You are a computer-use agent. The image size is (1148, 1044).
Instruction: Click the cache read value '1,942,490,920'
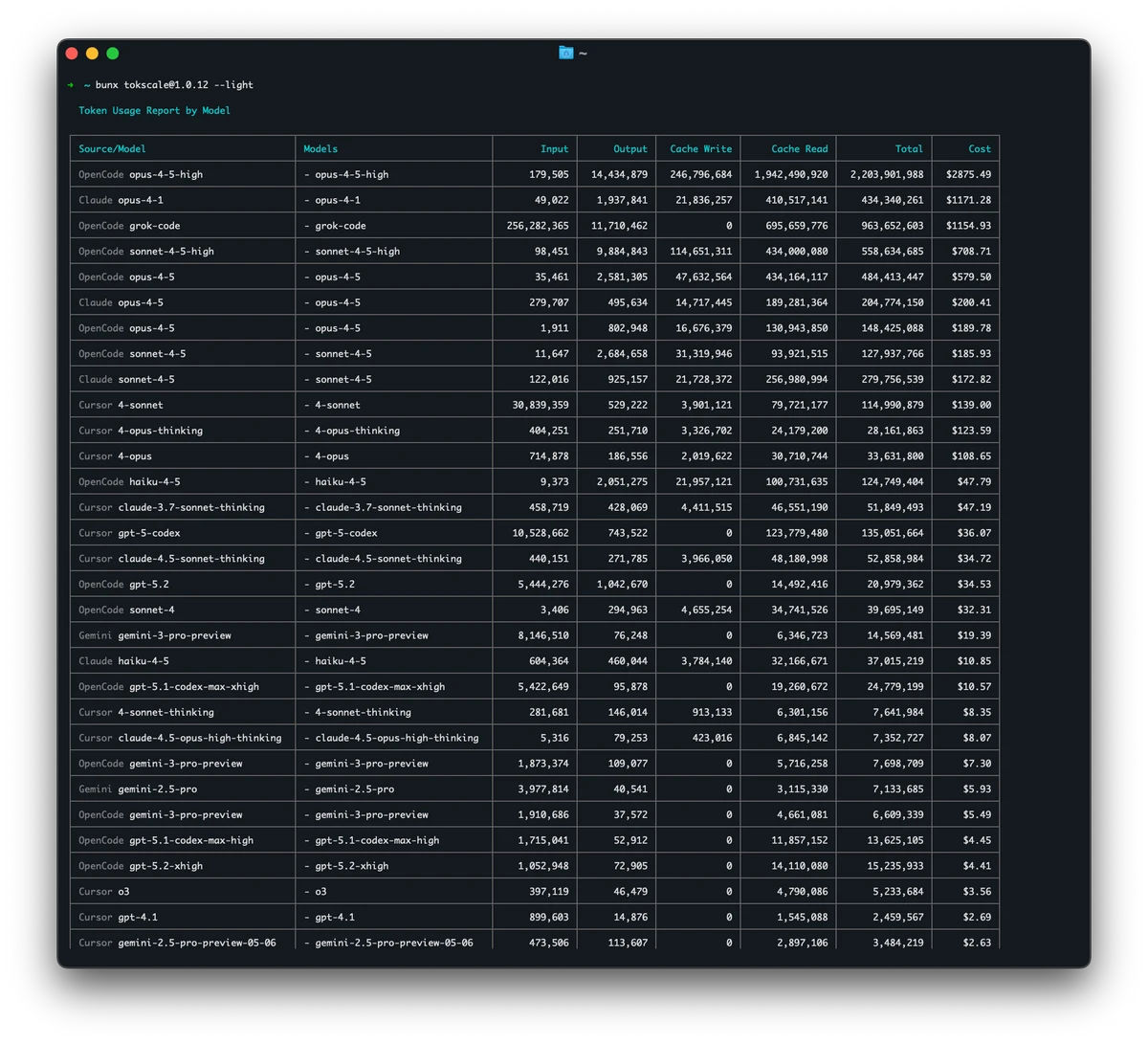click(x=791, y=175)
